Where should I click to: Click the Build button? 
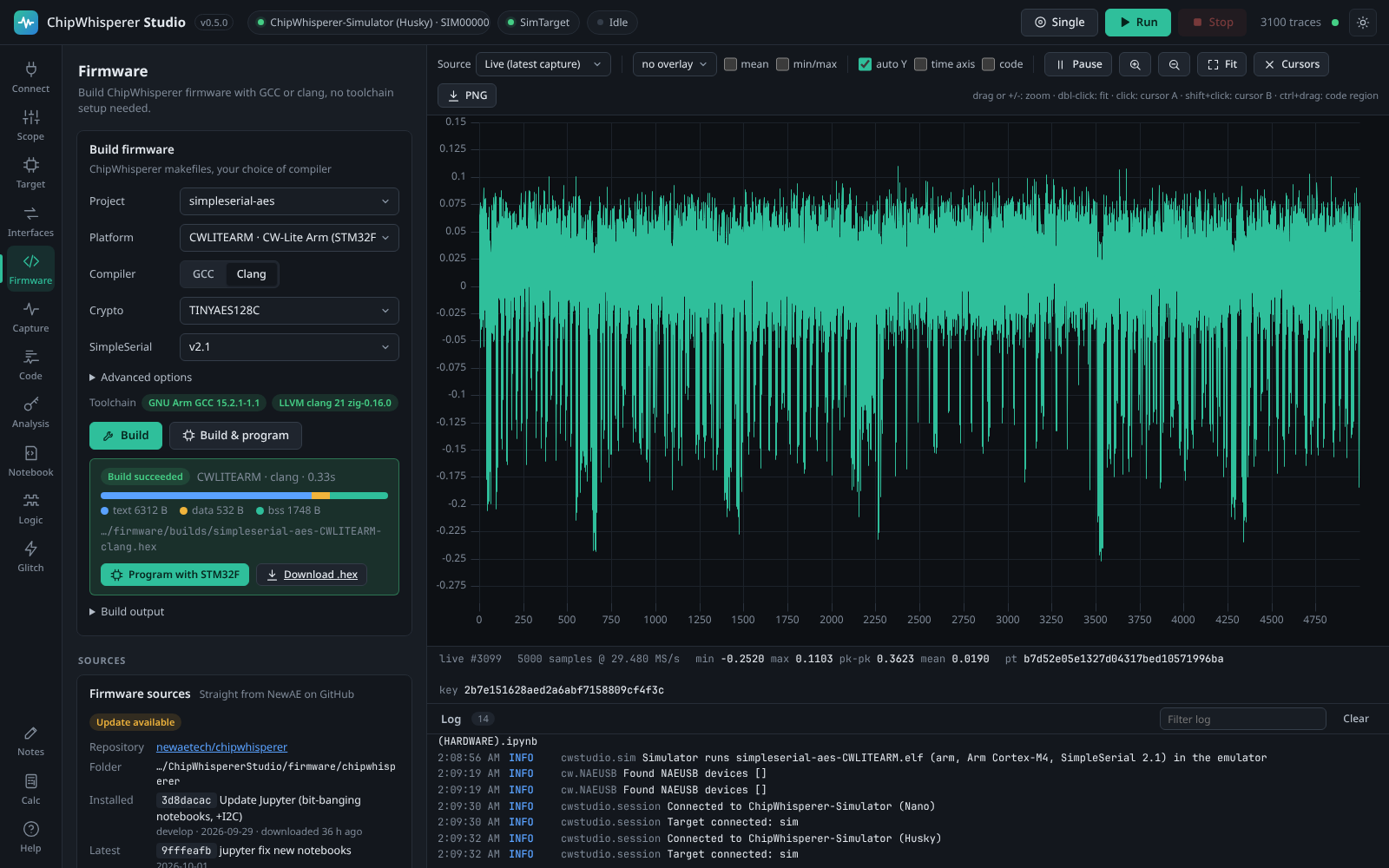[x=126, y=436]
